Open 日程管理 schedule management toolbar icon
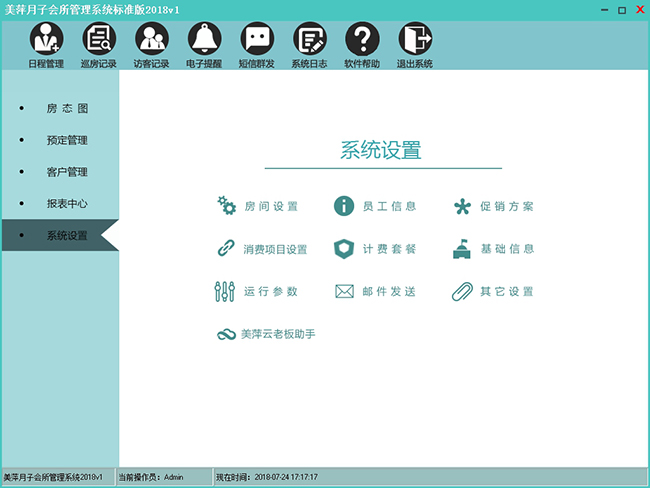This screenshot has height=488, width=650. point(47,40)
